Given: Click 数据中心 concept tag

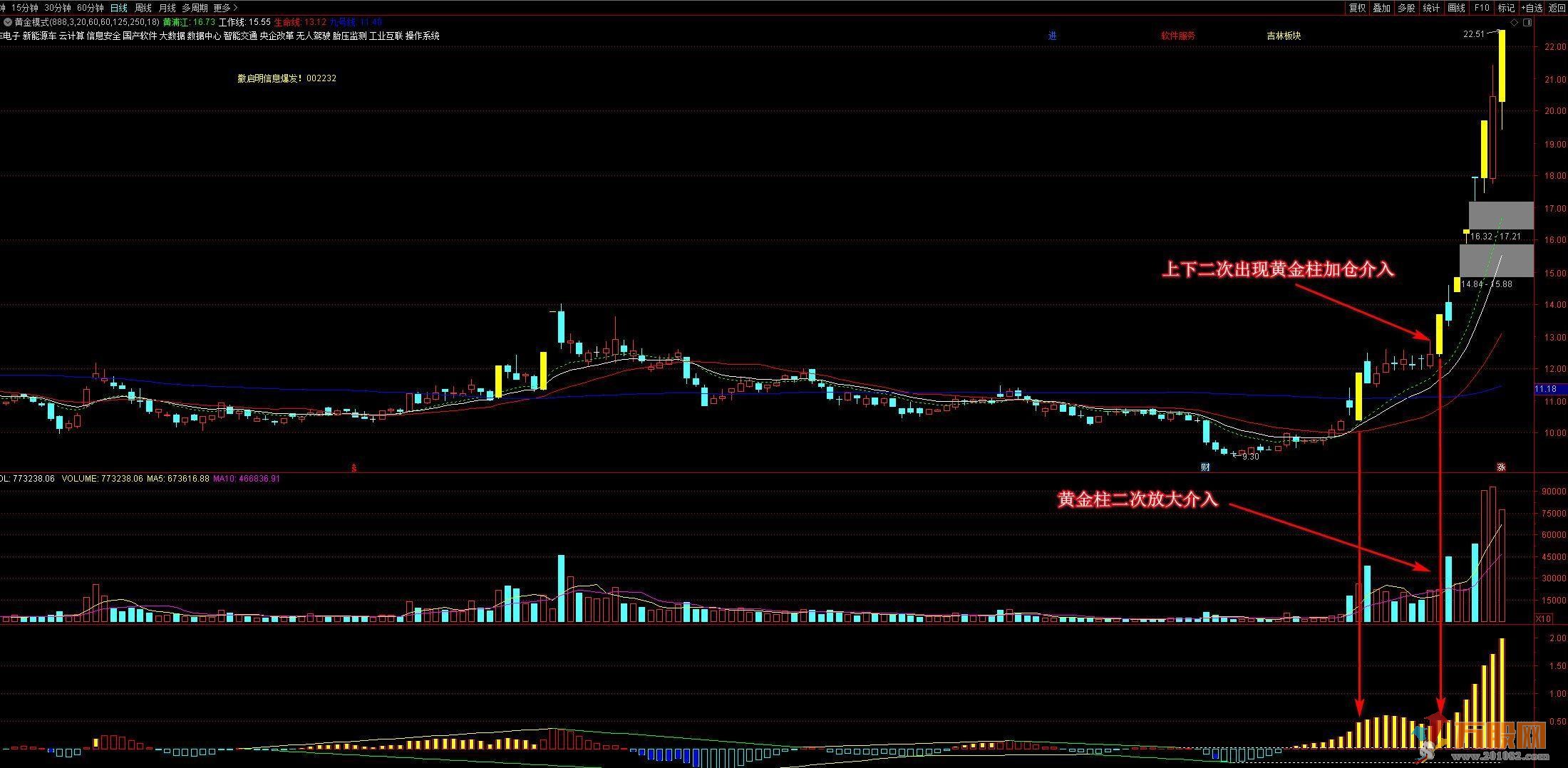Looking at the screenshot, I should coord(204,36).
